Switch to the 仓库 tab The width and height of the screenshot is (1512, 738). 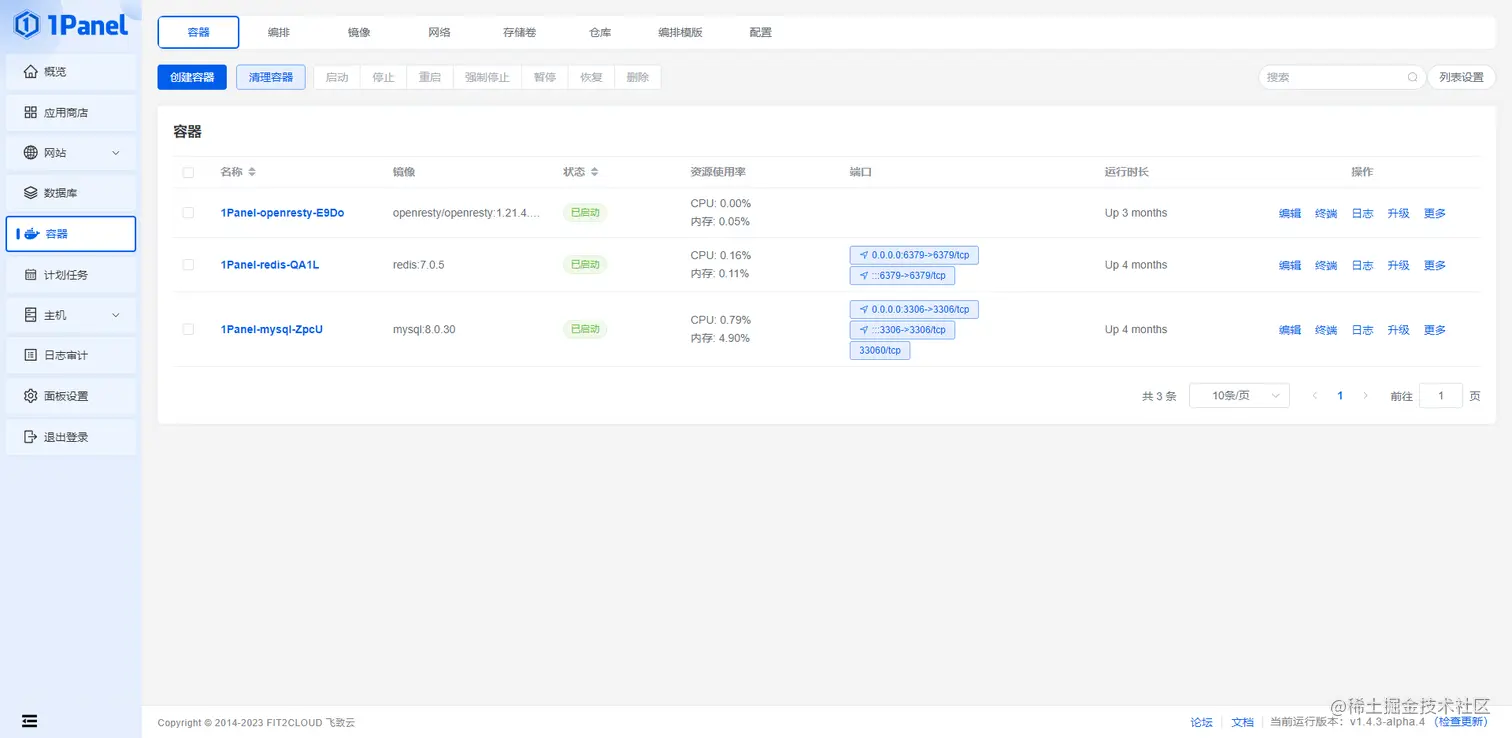pos(600,32)
